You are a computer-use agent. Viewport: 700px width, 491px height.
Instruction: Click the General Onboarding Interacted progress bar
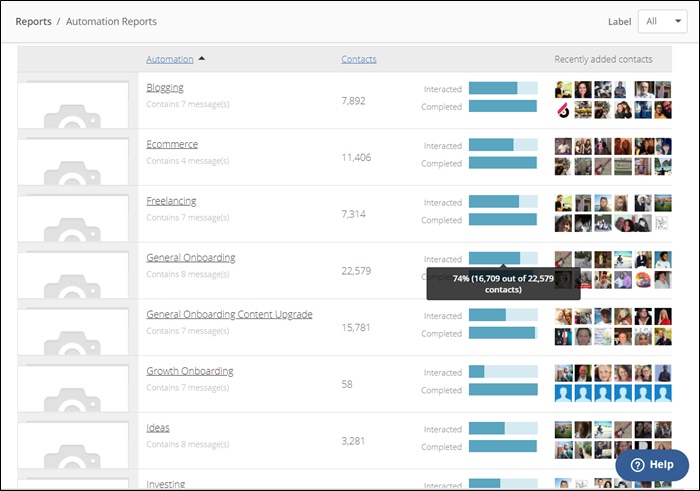[503, 258]
